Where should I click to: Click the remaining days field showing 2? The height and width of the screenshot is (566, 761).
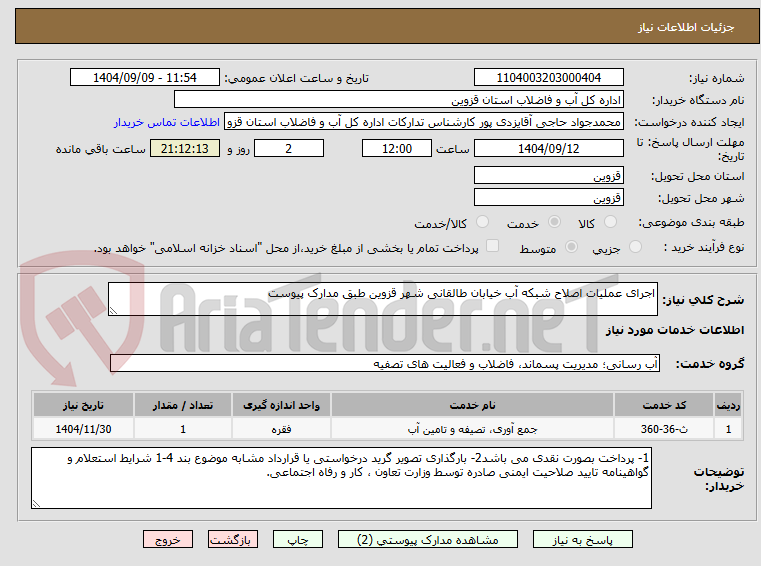[x=289, y=148]
